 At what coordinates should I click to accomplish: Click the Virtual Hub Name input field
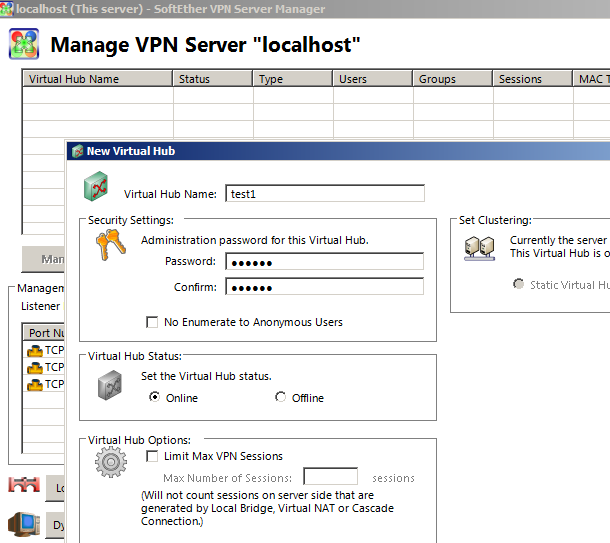click(325, 193)
